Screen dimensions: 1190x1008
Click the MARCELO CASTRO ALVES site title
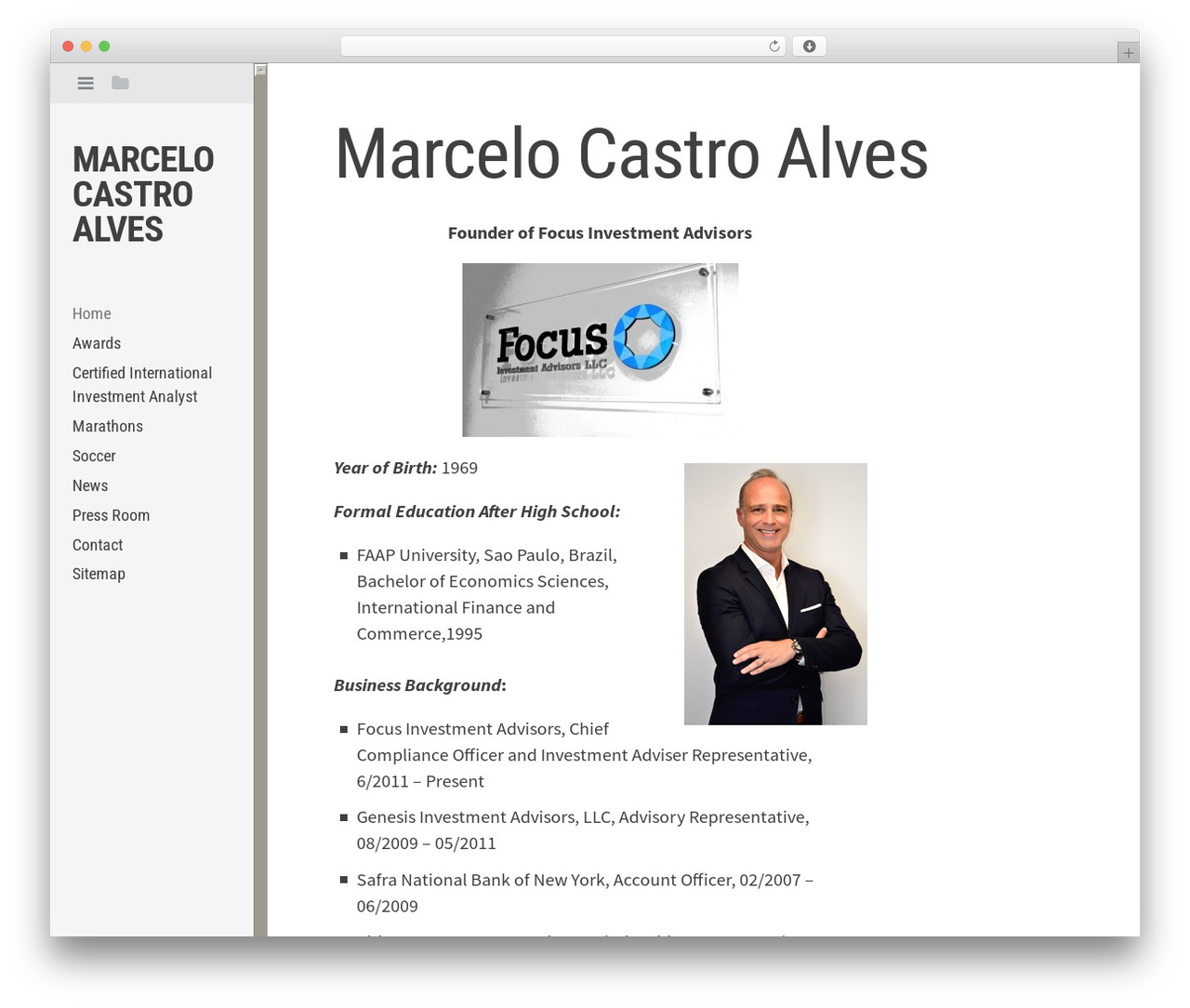tap(143, 194)
